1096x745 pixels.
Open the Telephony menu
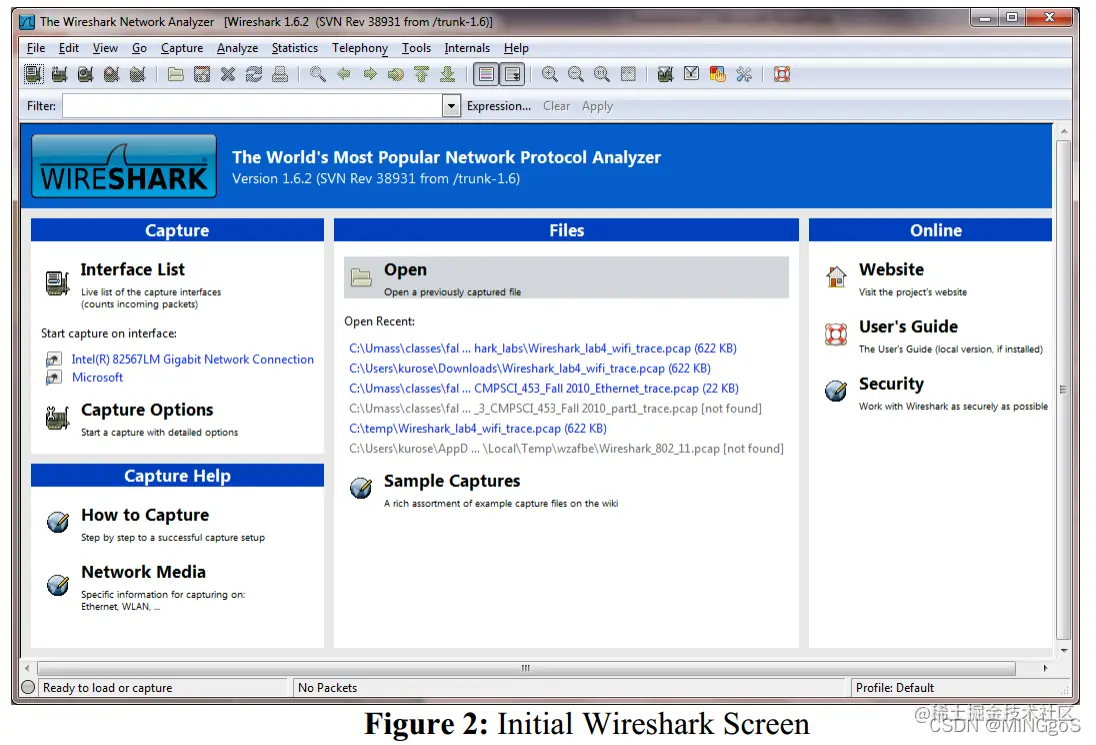click(x=359, y=48)
